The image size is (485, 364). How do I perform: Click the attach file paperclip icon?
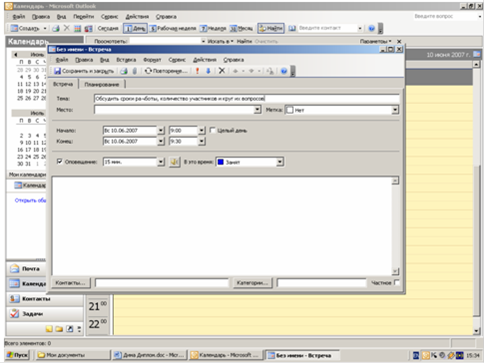134,71
